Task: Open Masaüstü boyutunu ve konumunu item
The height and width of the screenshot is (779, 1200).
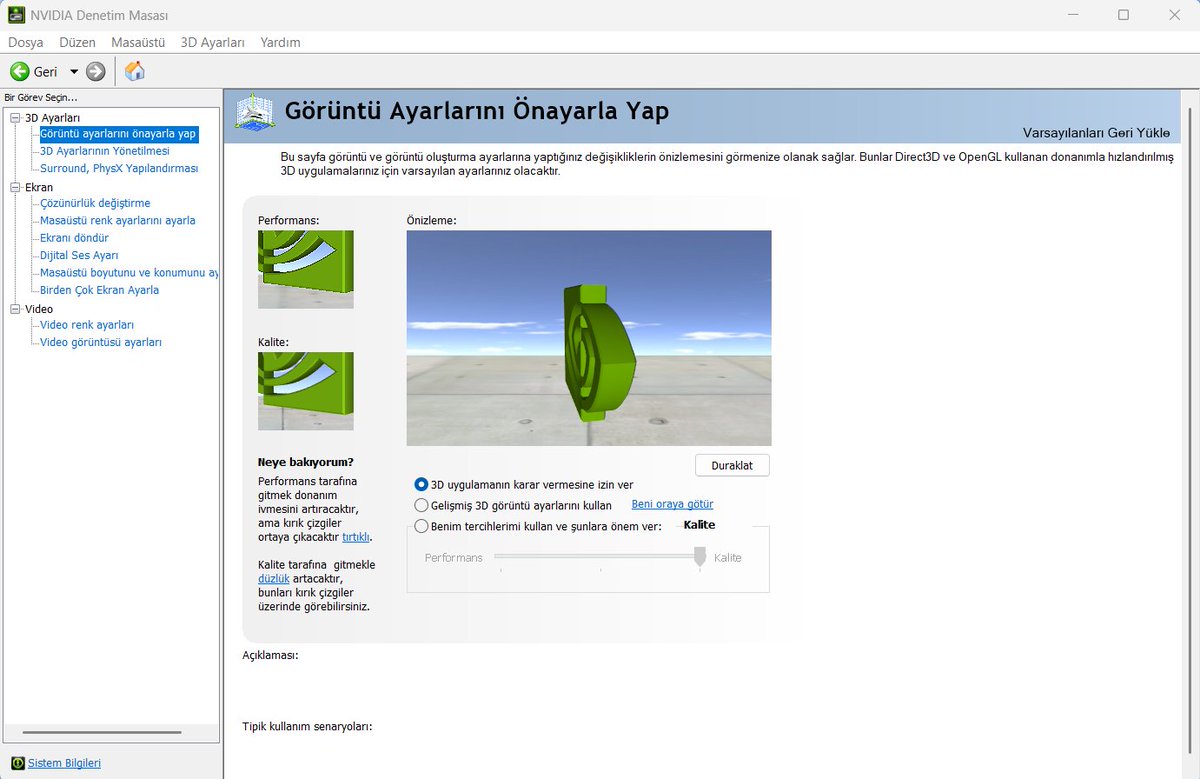Action: click(128, 272)
